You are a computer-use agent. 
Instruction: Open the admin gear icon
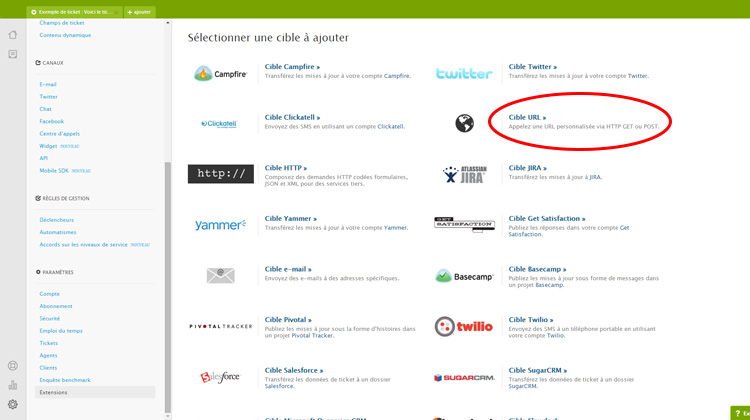tap(13, 404)
